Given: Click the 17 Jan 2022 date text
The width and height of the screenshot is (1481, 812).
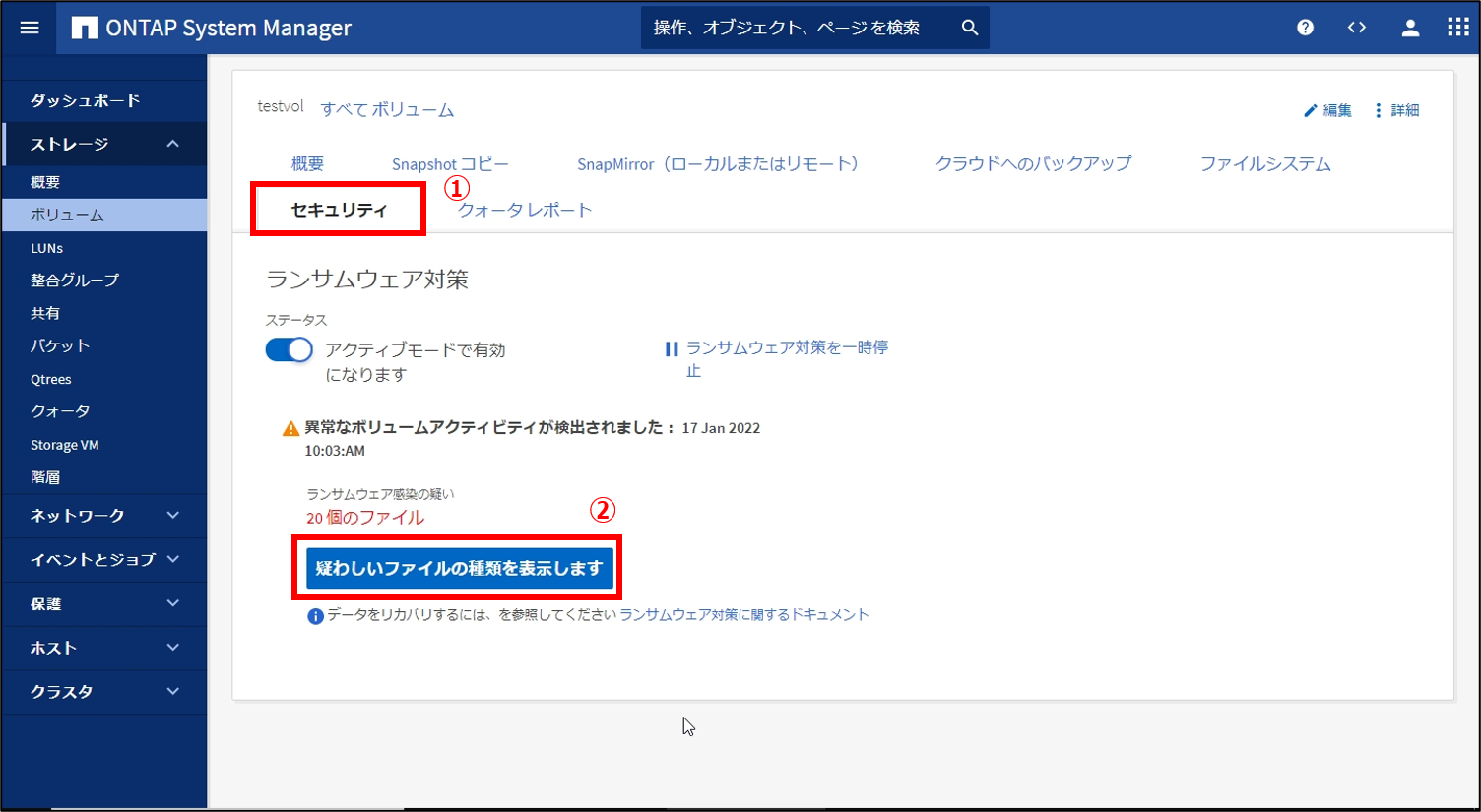Looking at the screenshot, I should click(x=721, y=428).
